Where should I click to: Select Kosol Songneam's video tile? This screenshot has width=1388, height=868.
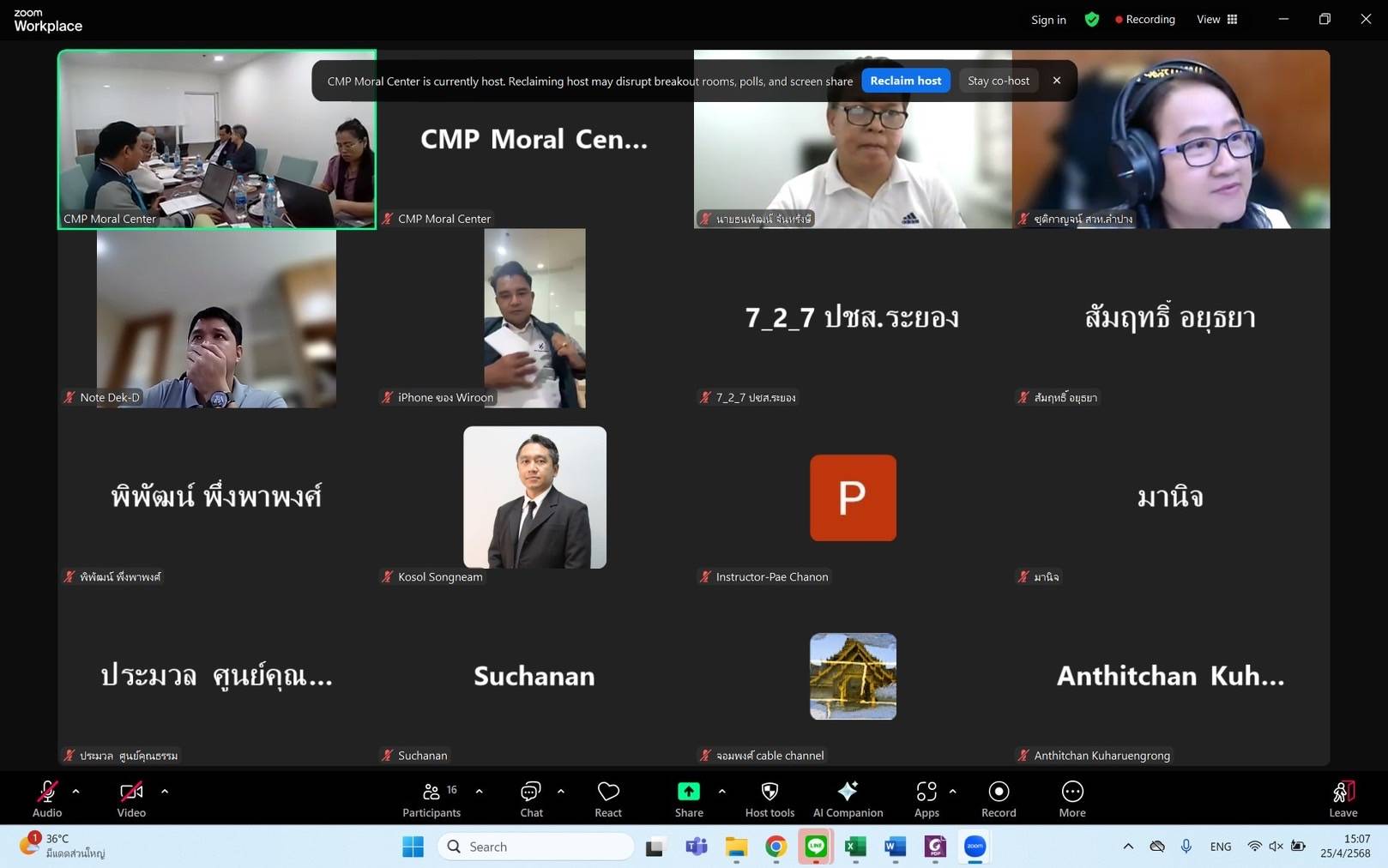[x=534, y=497]
